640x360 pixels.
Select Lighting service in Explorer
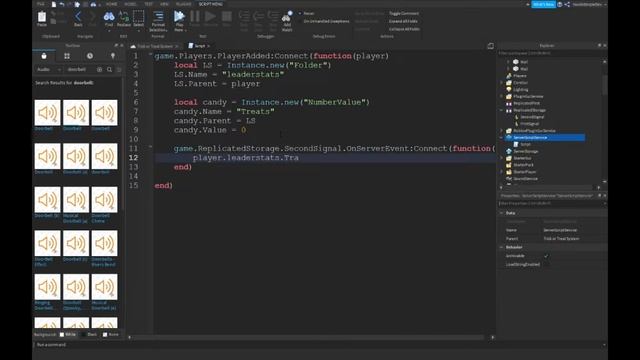[520, 89]
